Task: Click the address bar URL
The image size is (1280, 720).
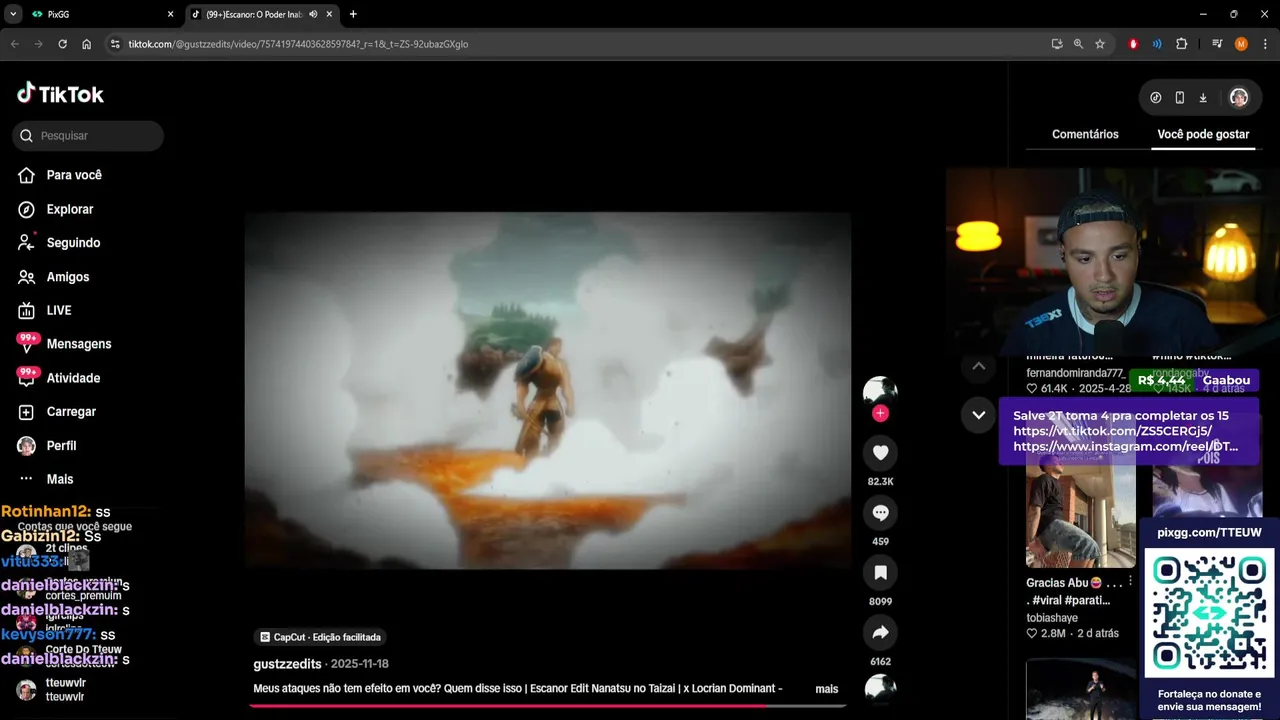Action: (298, 44)
